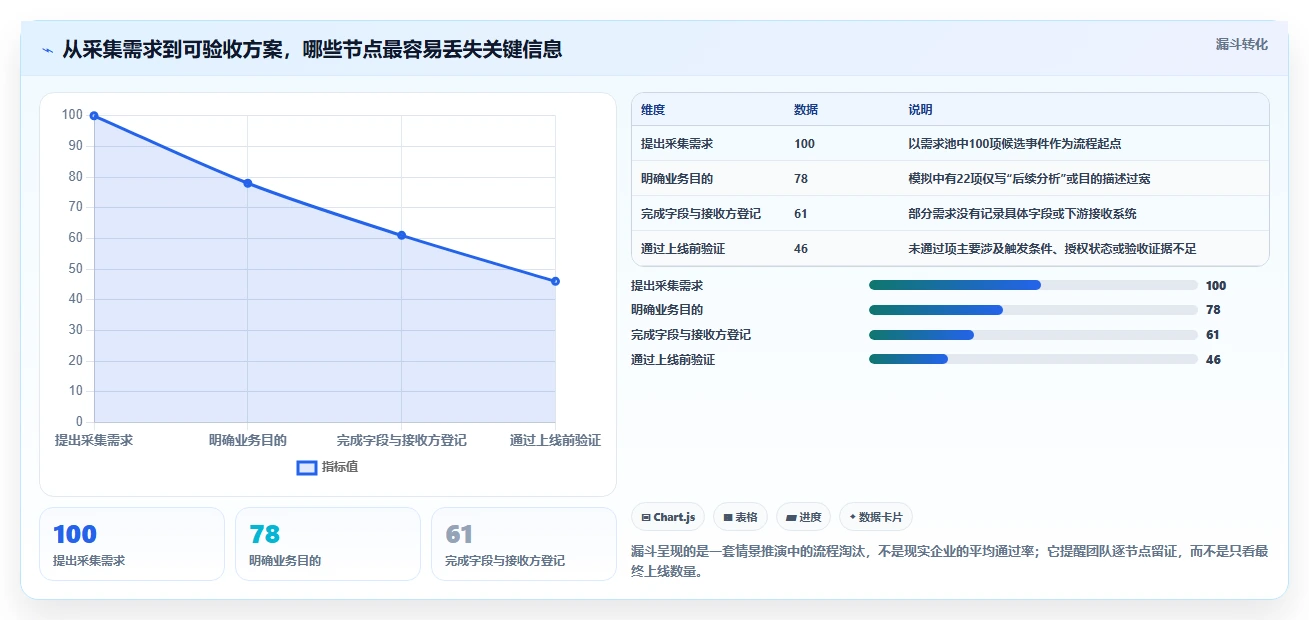Click the value 78 right of progress bar
The height and width of the screenshot is (620, 1309).
[x=1213, y=310]
